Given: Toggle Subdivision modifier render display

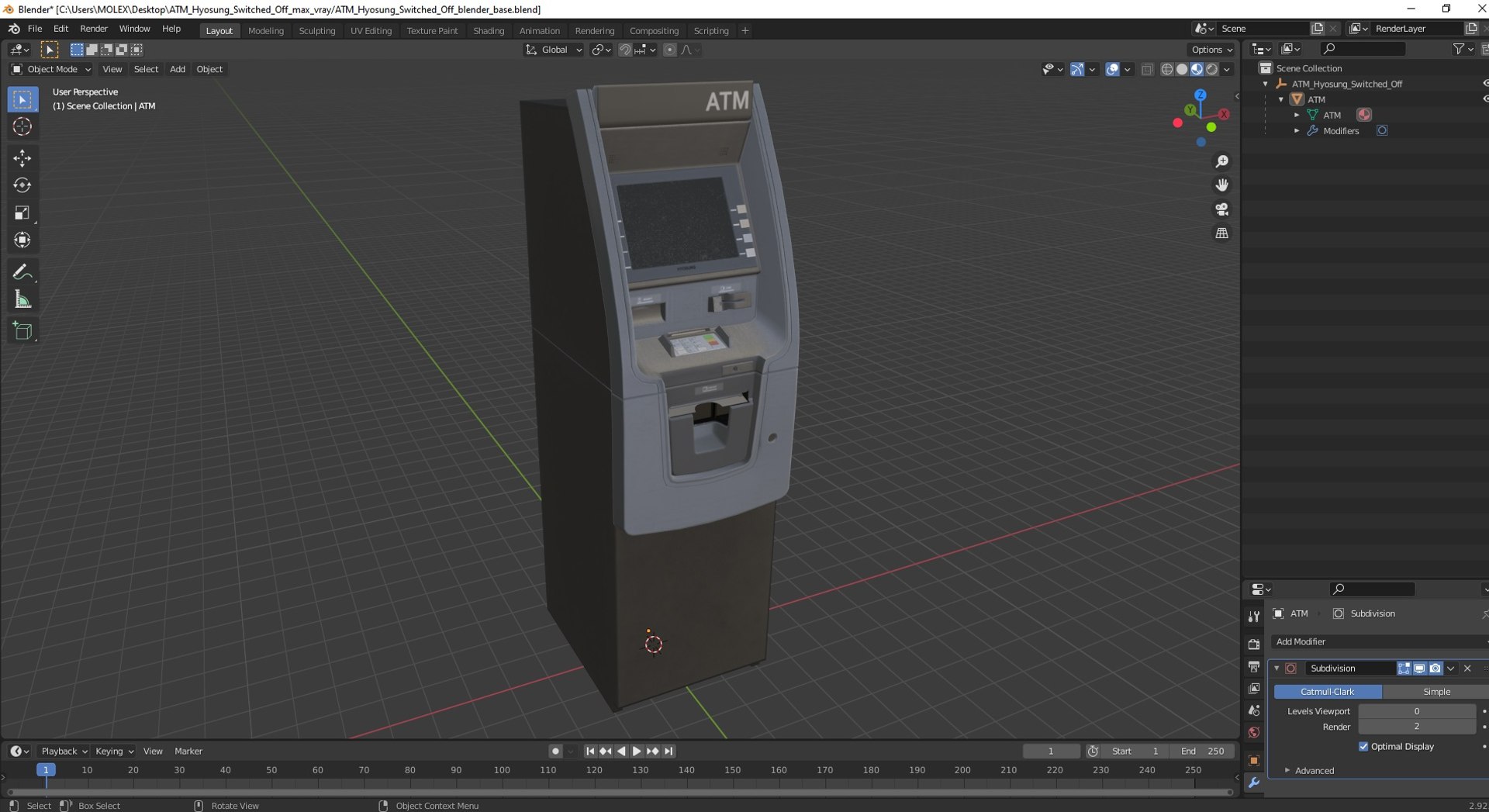Looking at the screenshot, I should [x=1435, y=669].
